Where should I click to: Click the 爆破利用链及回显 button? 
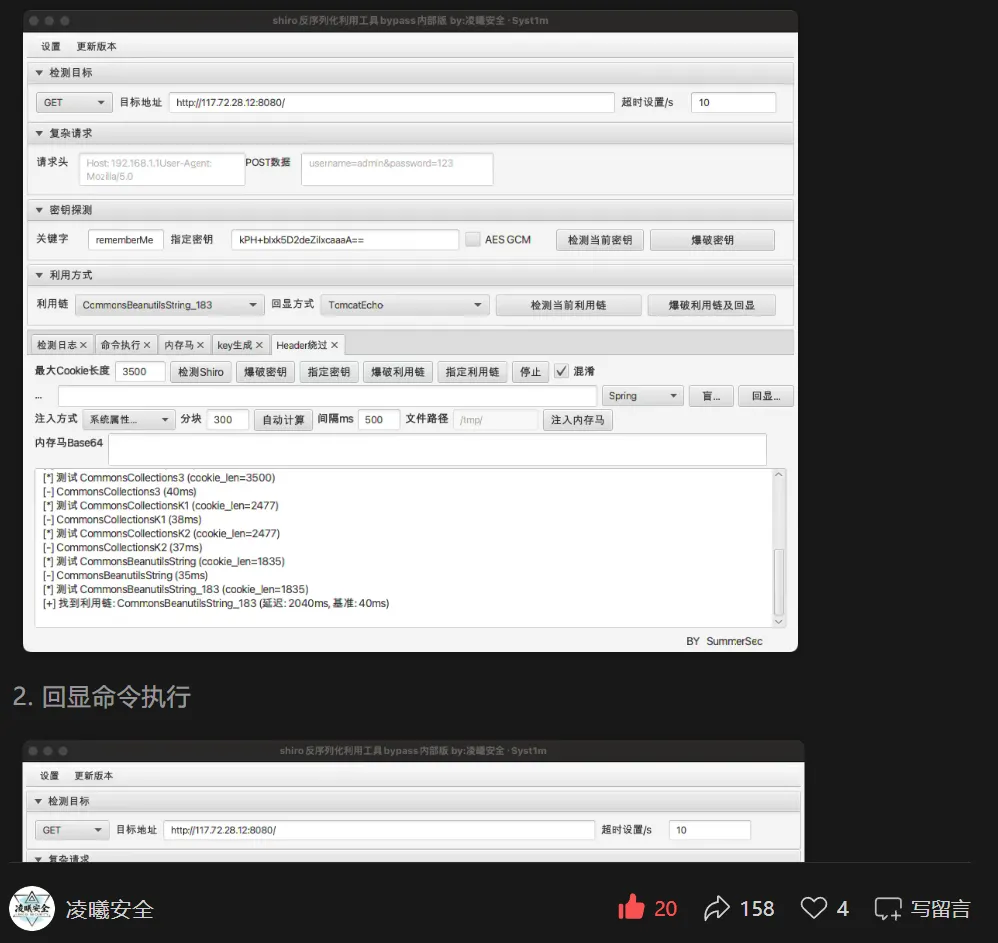click(x=712, y=305)
